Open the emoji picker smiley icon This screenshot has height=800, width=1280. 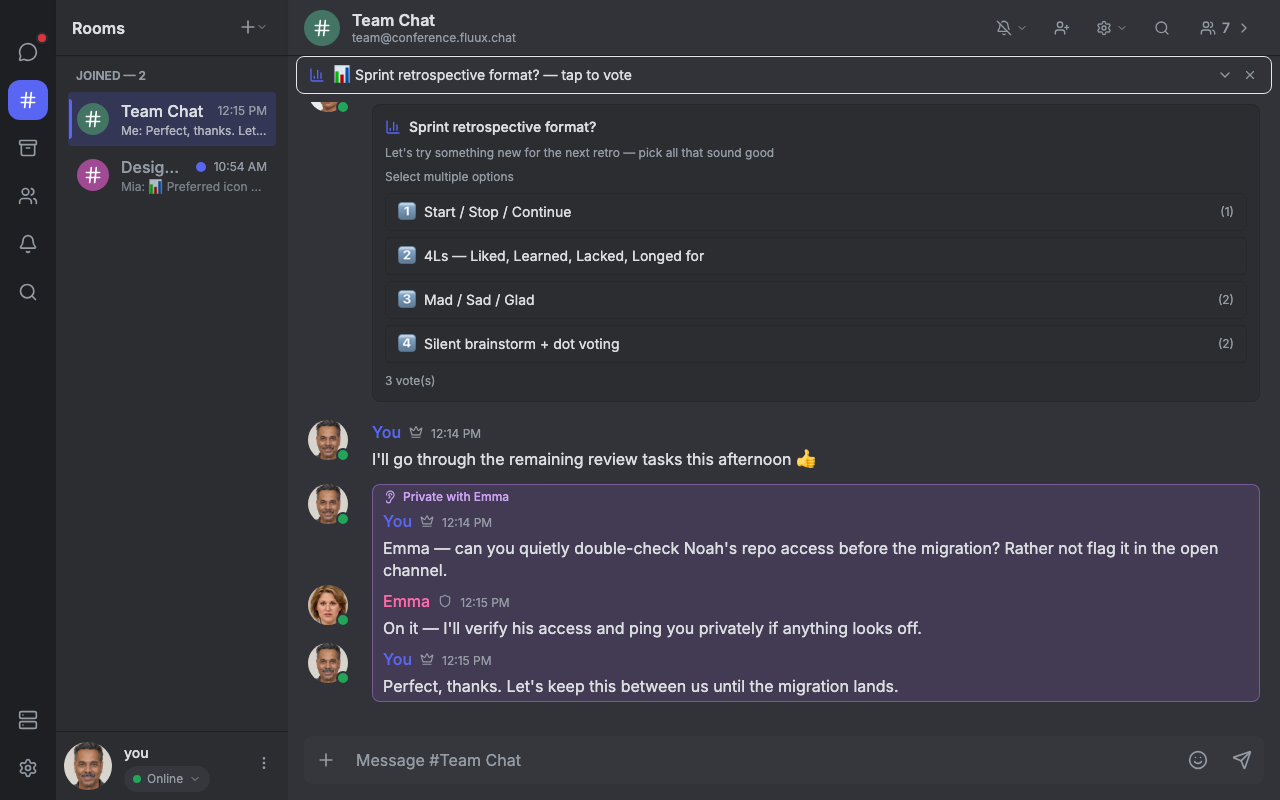(1198, 760)
